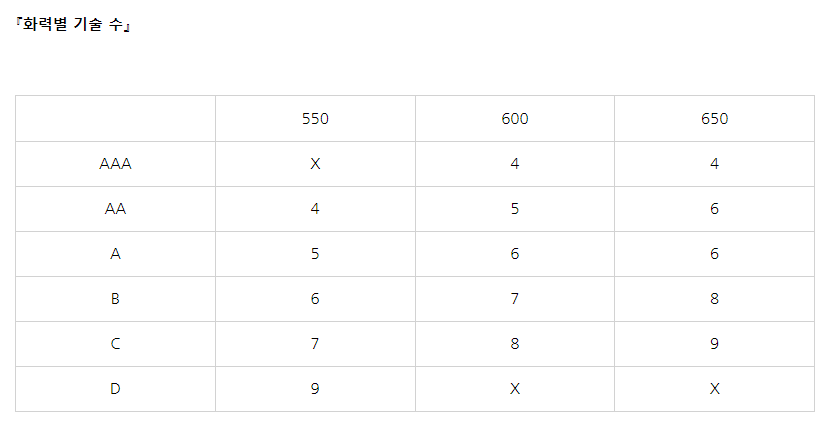The height and width of the screenshot is (430, 829).
Task: Click the B row value under 600
Action: (x=515, y=299)
